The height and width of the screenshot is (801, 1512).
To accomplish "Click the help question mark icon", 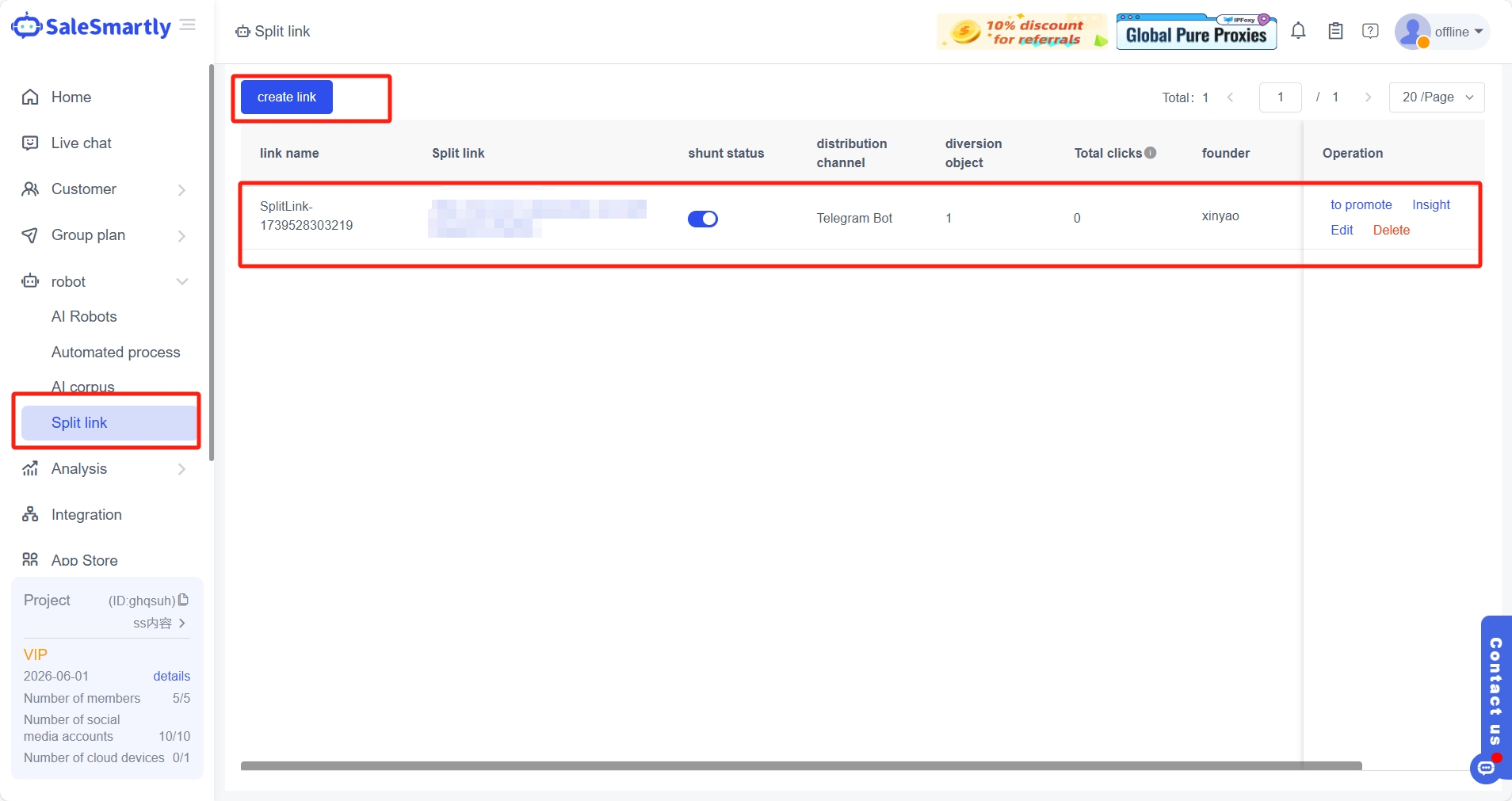I will (1370, 32).
